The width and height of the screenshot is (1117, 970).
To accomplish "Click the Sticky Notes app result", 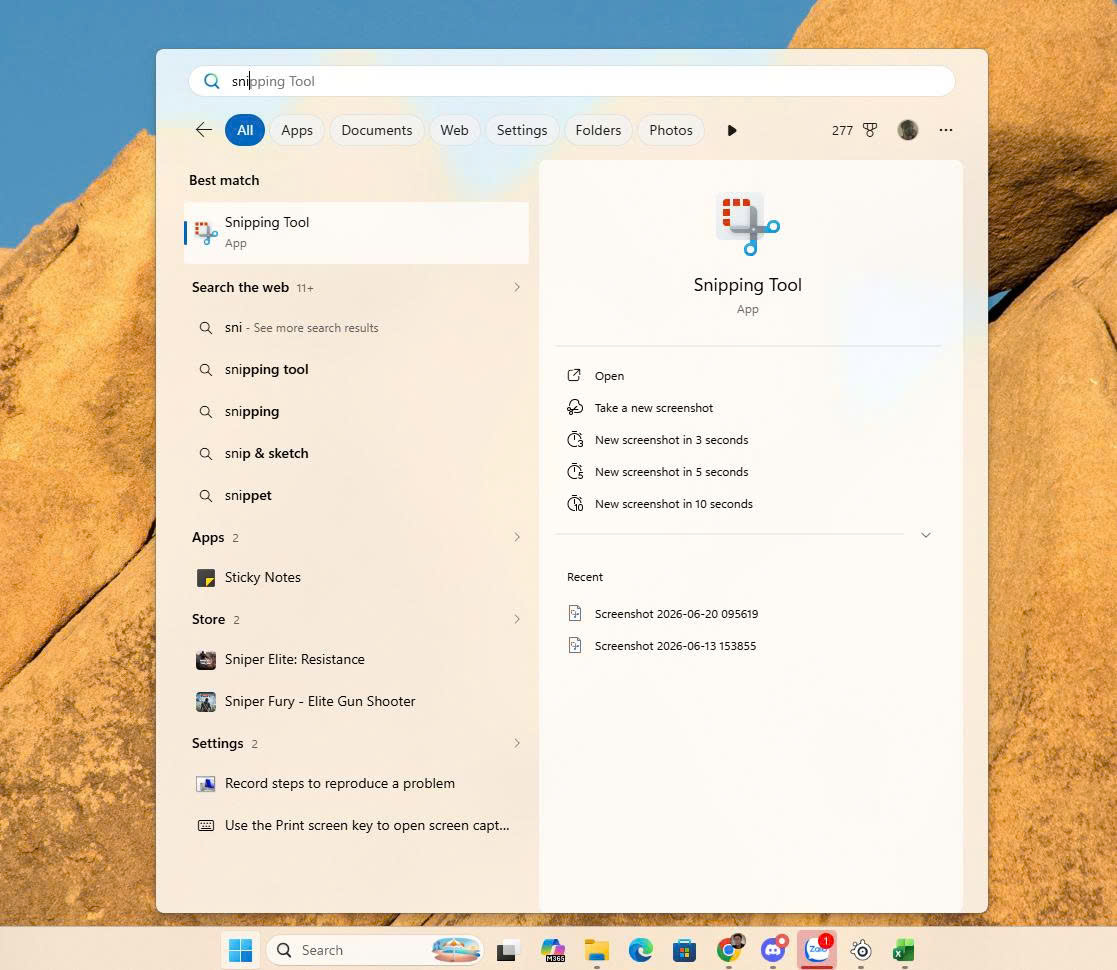I will pos(356,578).
